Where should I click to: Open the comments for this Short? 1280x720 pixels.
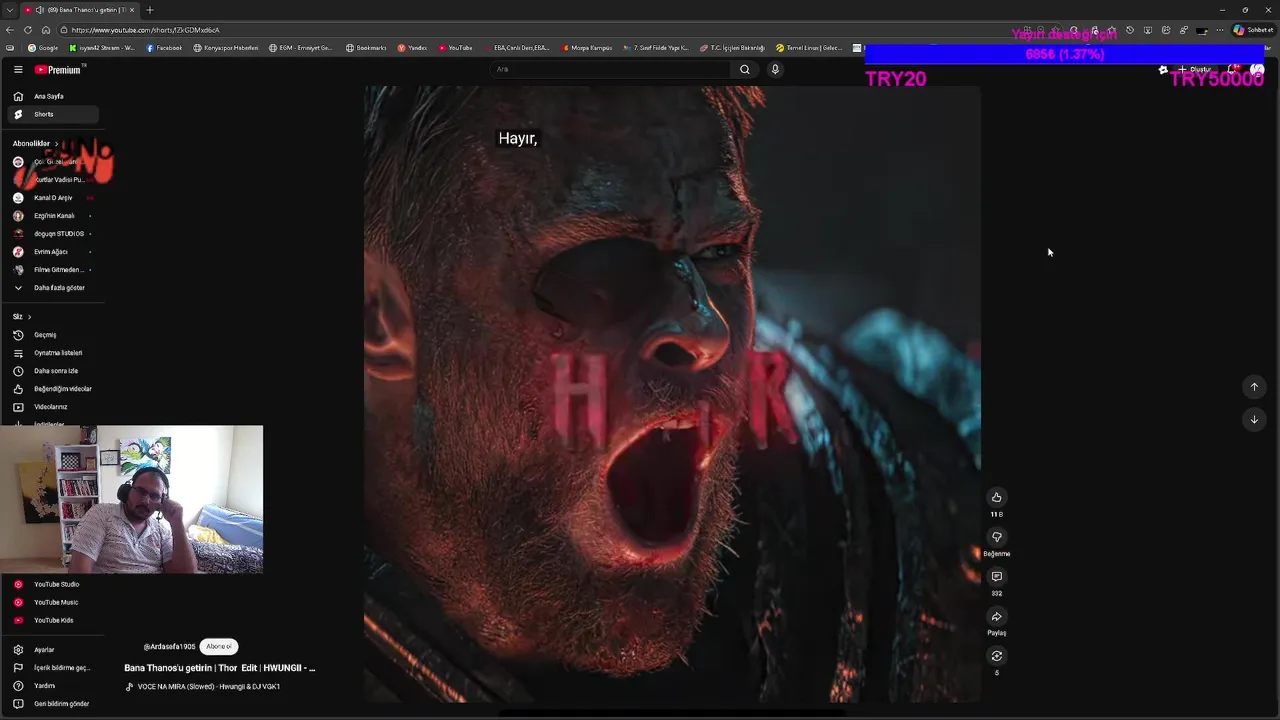pyautogui.click(x=996, y=576)
